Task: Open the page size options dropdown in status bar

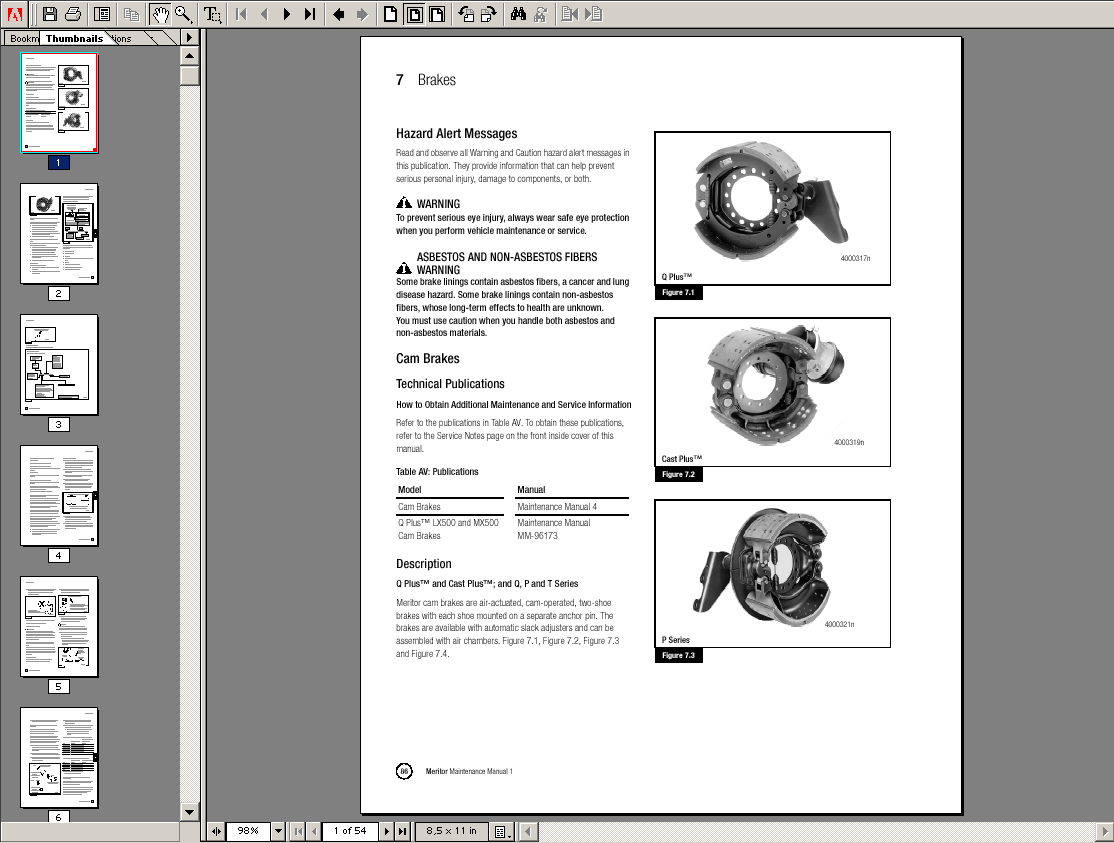Action: click(500, 830)
